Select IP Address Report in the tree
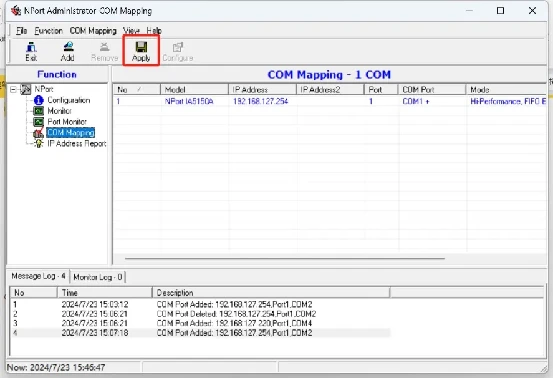 (77, 144)
